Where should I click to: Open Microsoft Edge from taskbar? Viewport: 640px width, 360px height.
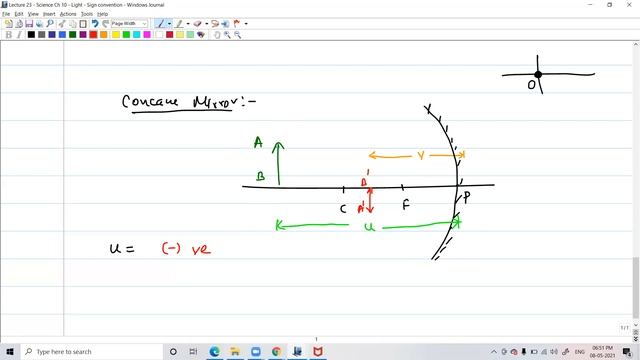point(214,351)
